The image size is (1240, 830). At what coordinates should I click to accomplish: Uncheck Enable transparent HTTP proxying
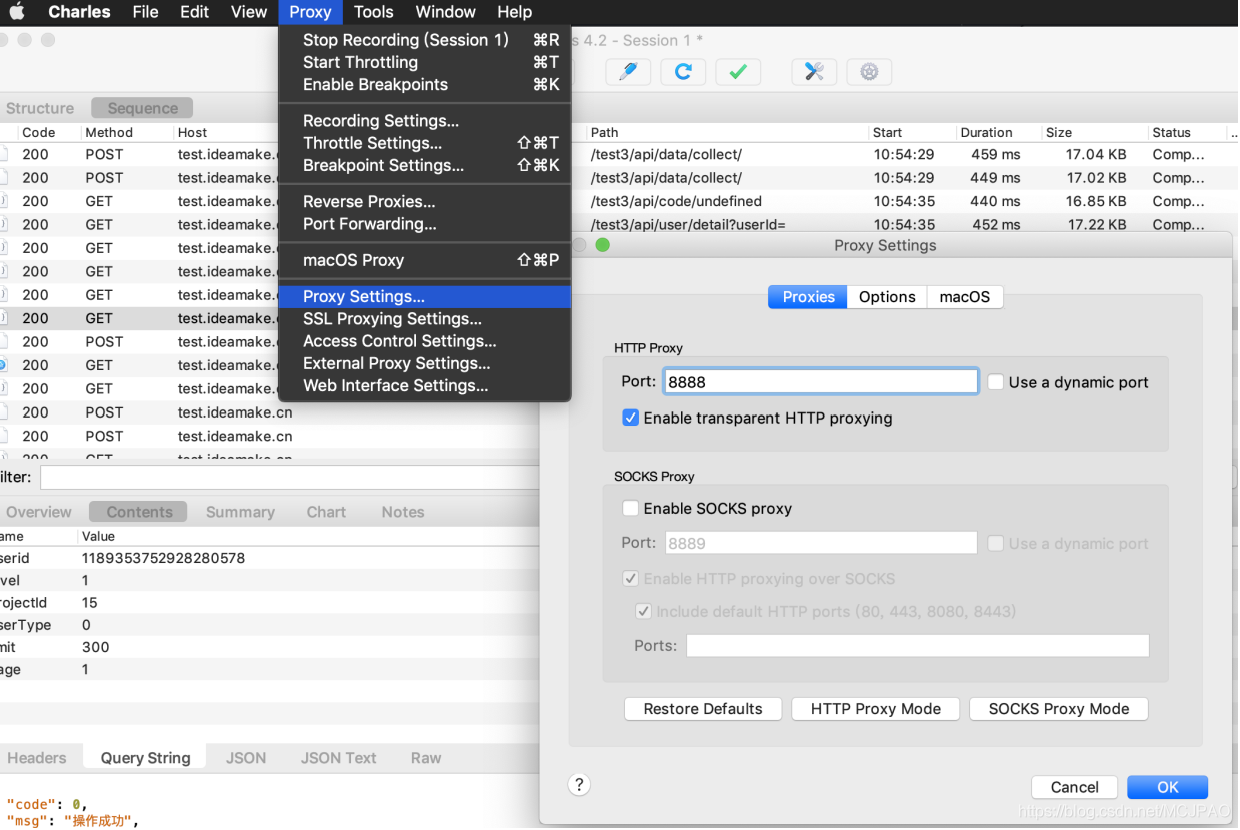[630, 418]
